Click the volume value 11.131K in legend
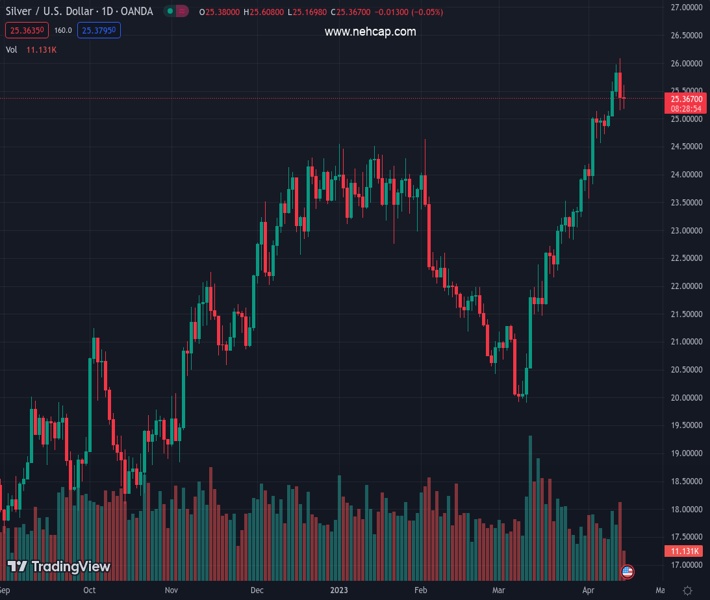Image resolution: width=710 pixels, height=600 pixels. pyautogui.click(x=41, y=50)
